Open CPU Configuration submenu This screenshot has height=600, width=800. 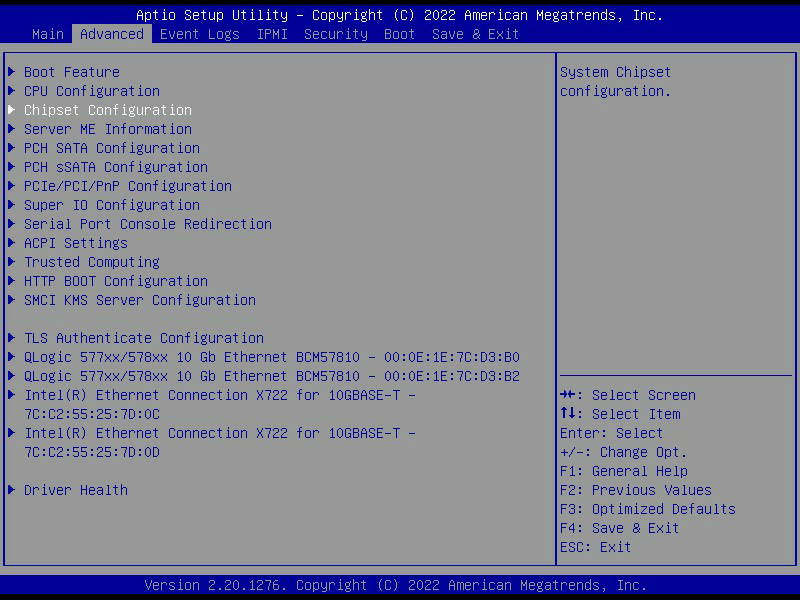92,91
